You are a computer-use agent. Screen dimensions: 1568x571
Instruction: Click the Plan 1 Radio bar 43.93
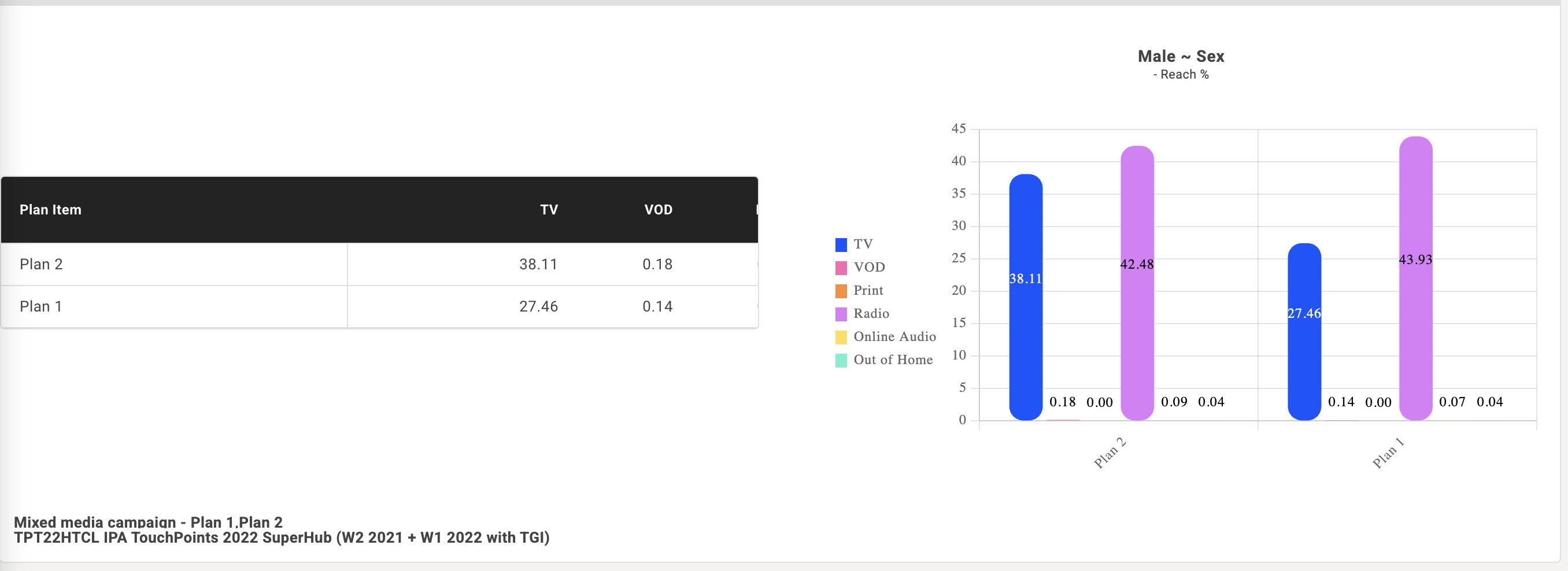(1416, 278)
